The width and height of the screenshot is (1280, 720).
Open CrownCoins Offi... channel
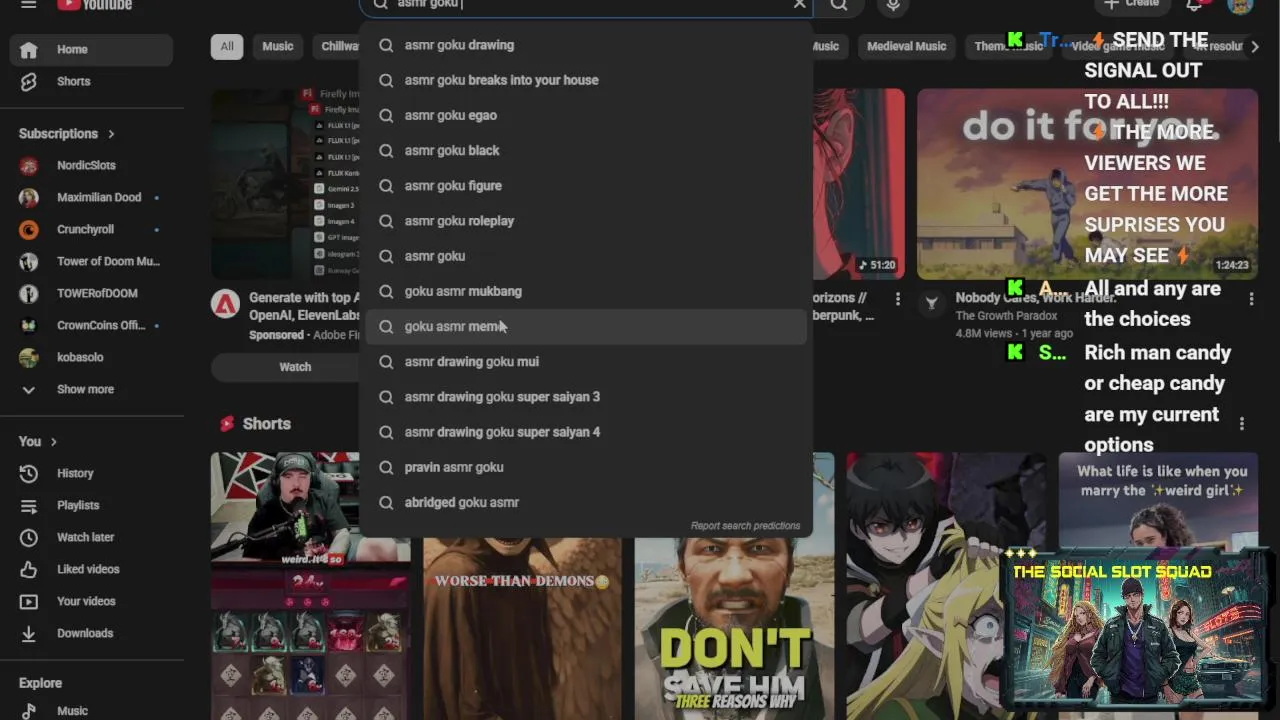[x=92, y=325]
